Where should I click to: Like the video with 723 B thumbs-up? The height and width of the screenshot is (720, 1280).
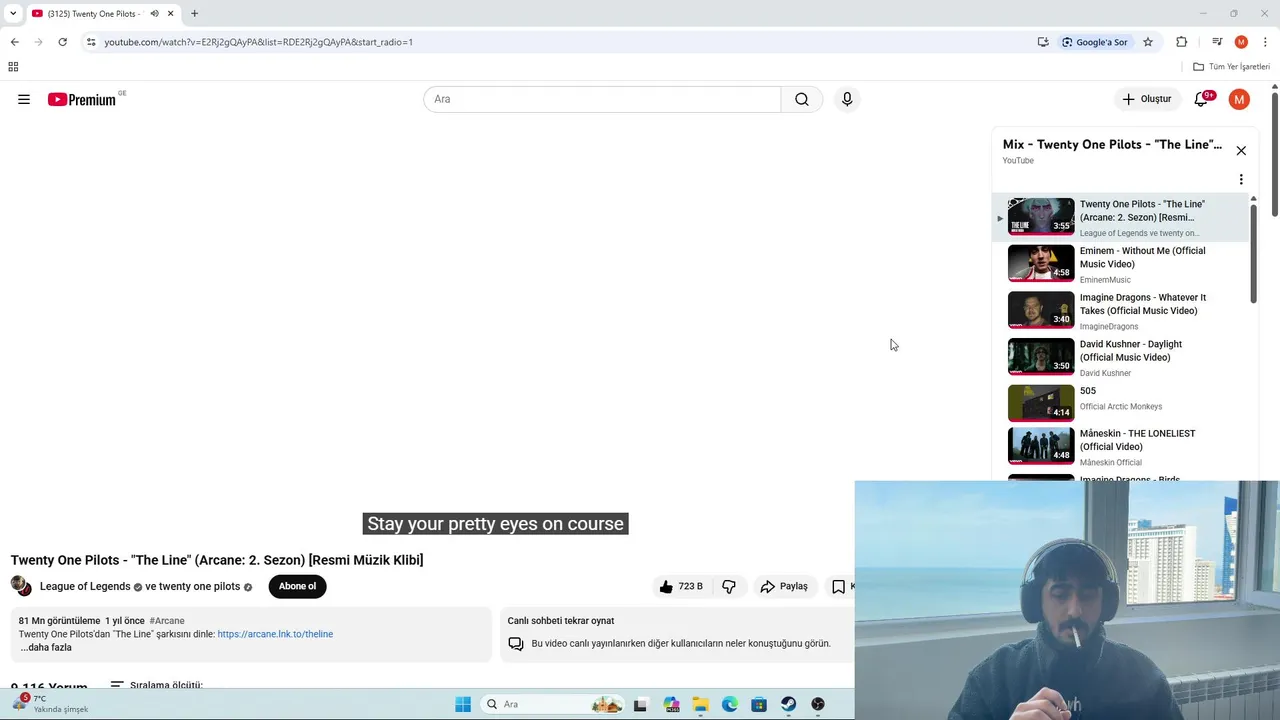681,587
